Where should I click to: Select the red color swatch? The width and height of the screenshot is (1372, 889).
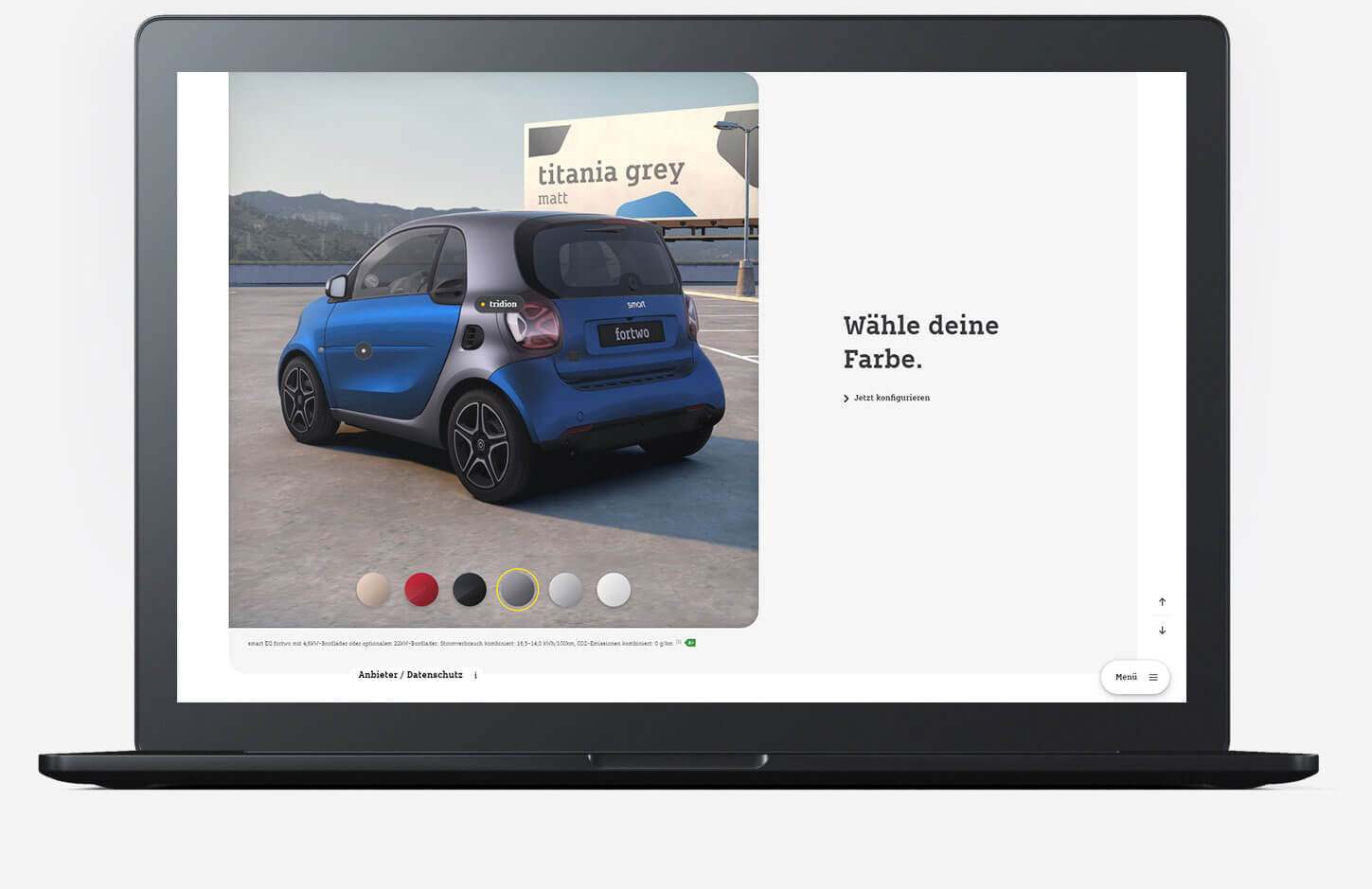point(421,590)
